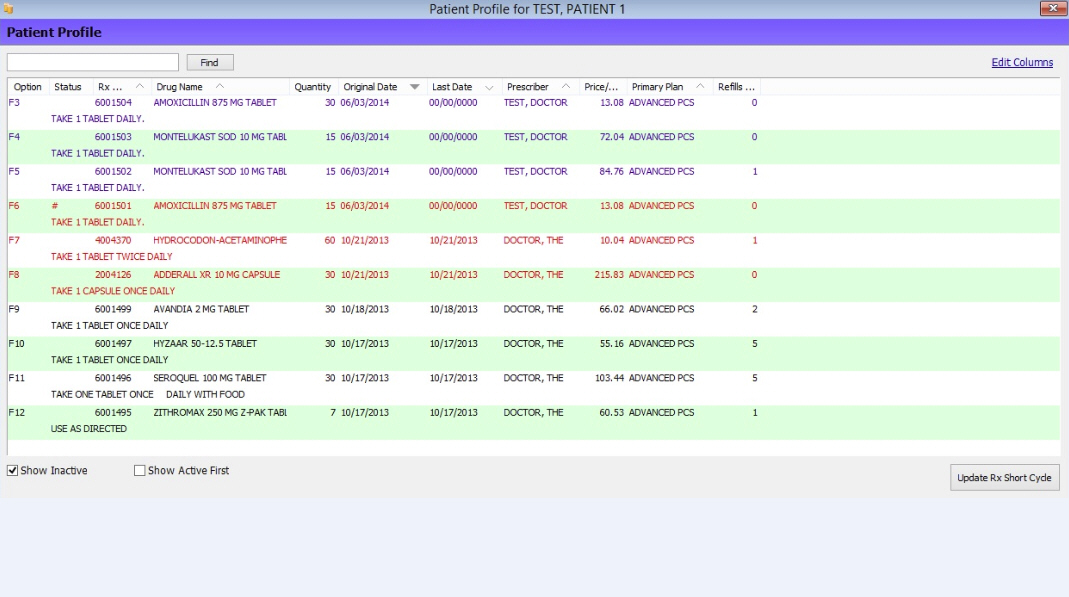The image size is (1069, 597).
Task: Click Rx number 4004370
Action: pyautogui.click(x=113, y=241)
